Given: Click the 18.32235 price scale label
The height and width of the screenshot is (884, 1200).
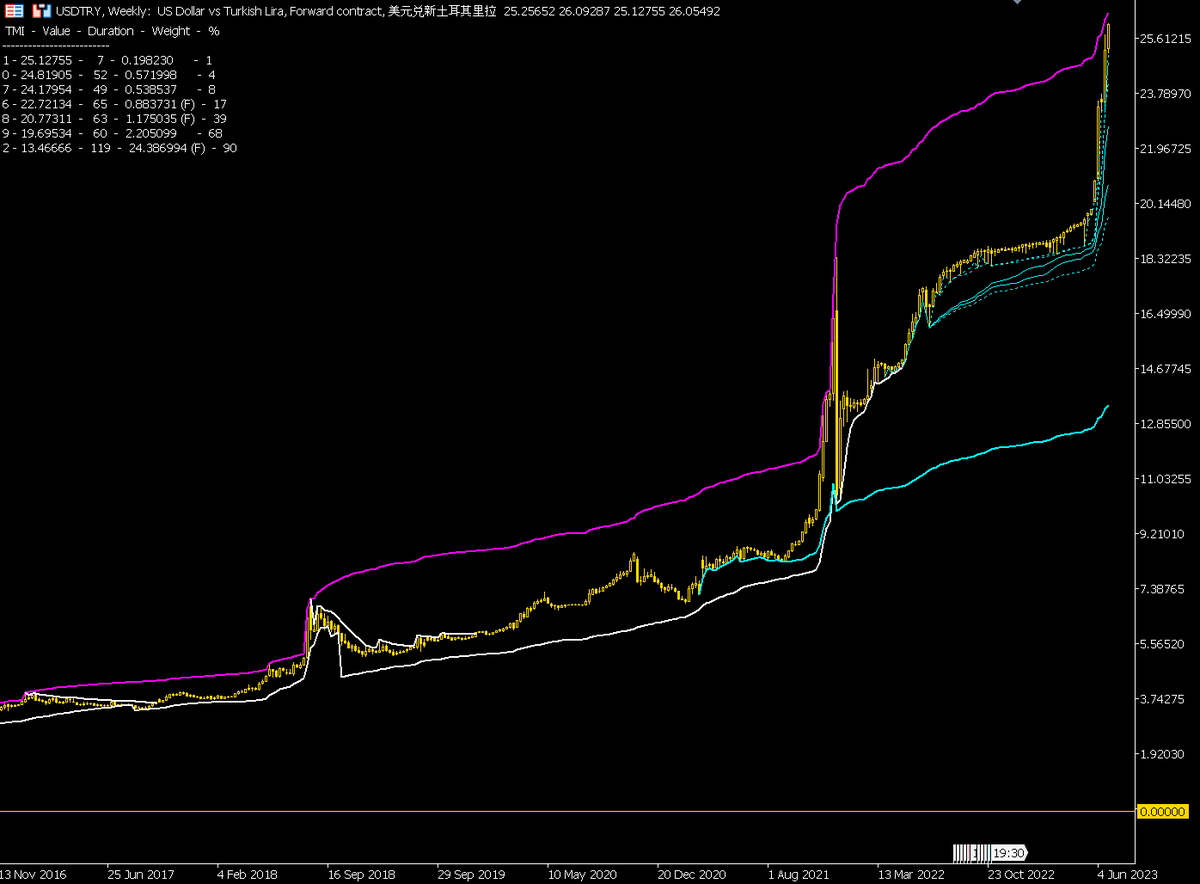Looking at the screenshot, I should 1166,259.
